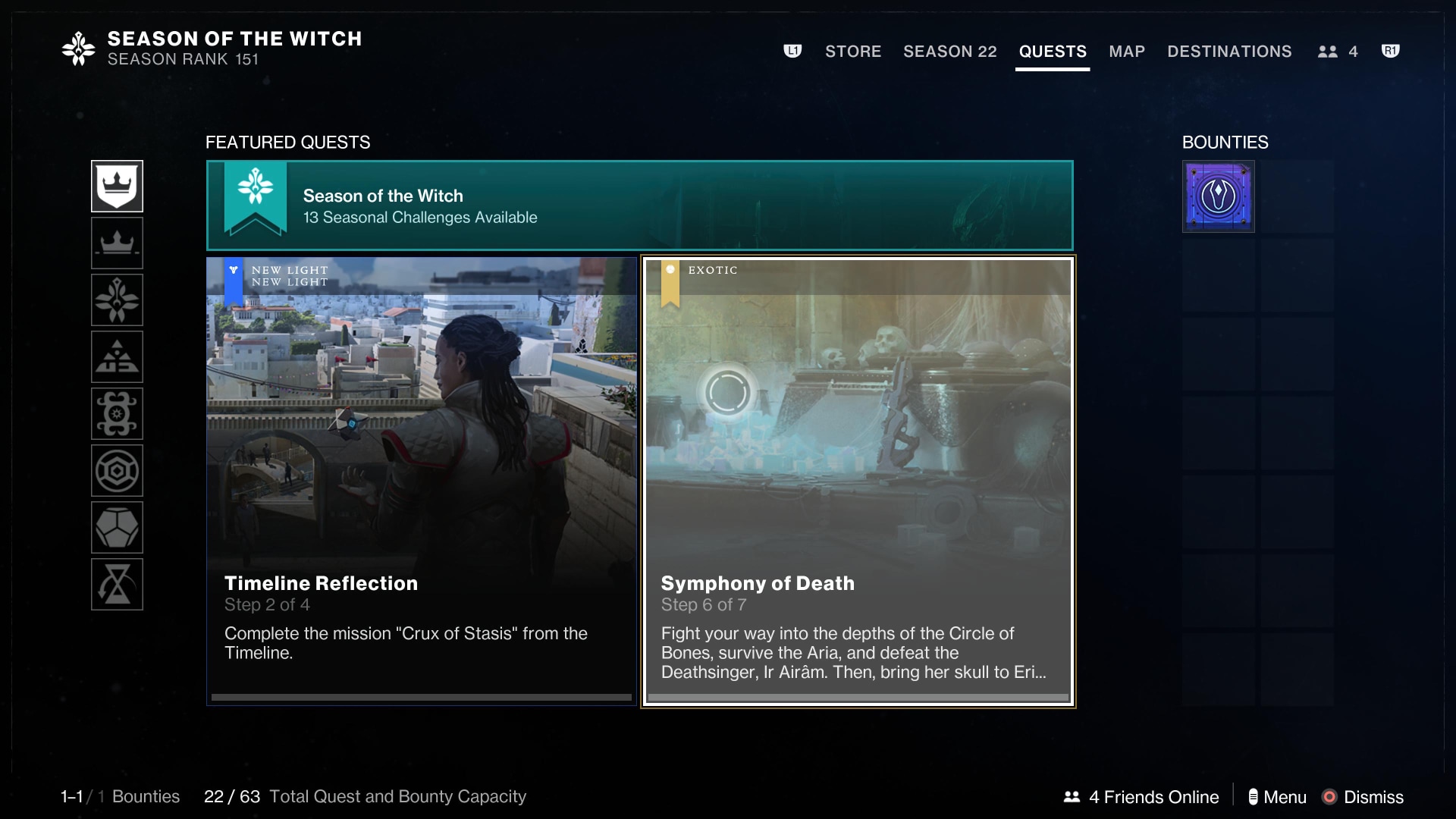Image resolution: width=1456 pixels, height=819 pixels.
Task: Open the Map tab
Action: point(1127,52)
